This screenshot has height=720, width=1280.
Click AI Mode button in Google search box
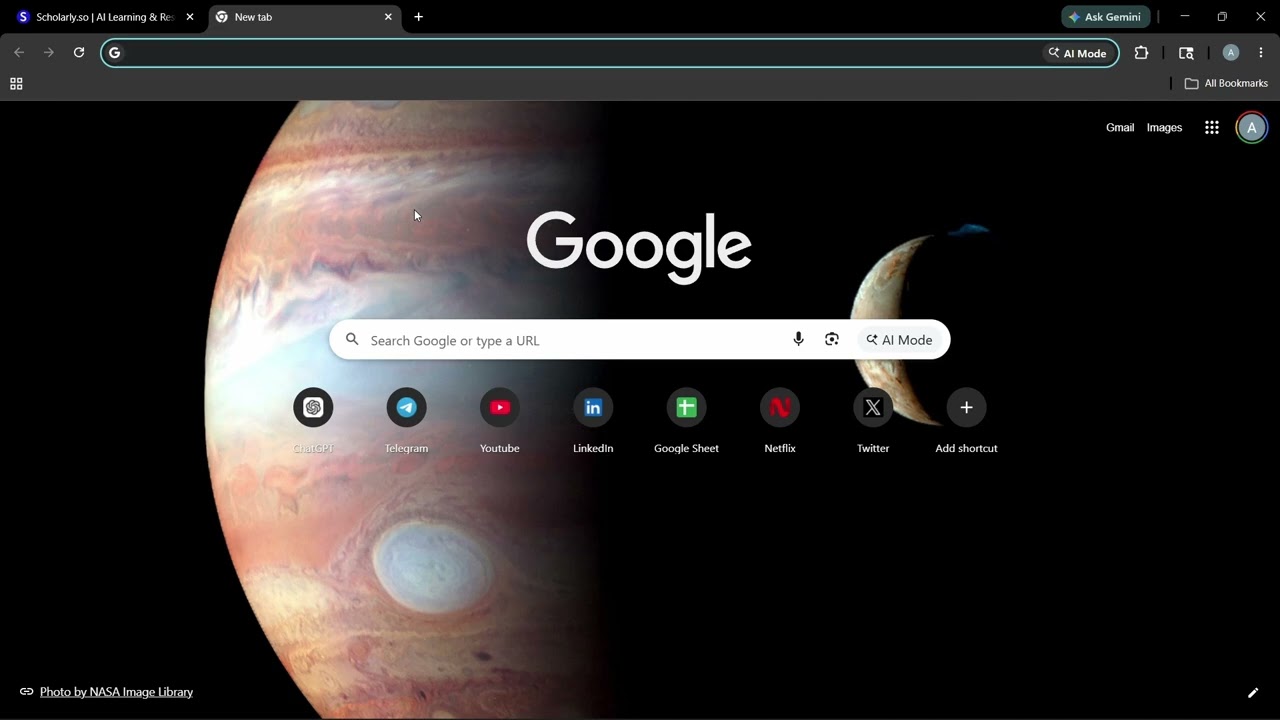[x=899, y=340]
